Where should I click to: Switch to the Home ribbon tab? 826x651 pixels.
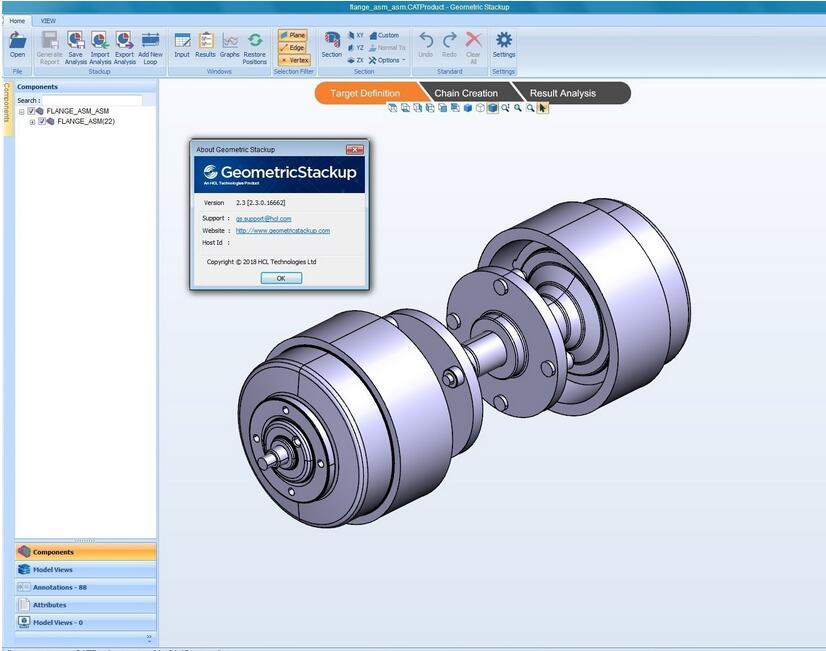coord(17,21)
